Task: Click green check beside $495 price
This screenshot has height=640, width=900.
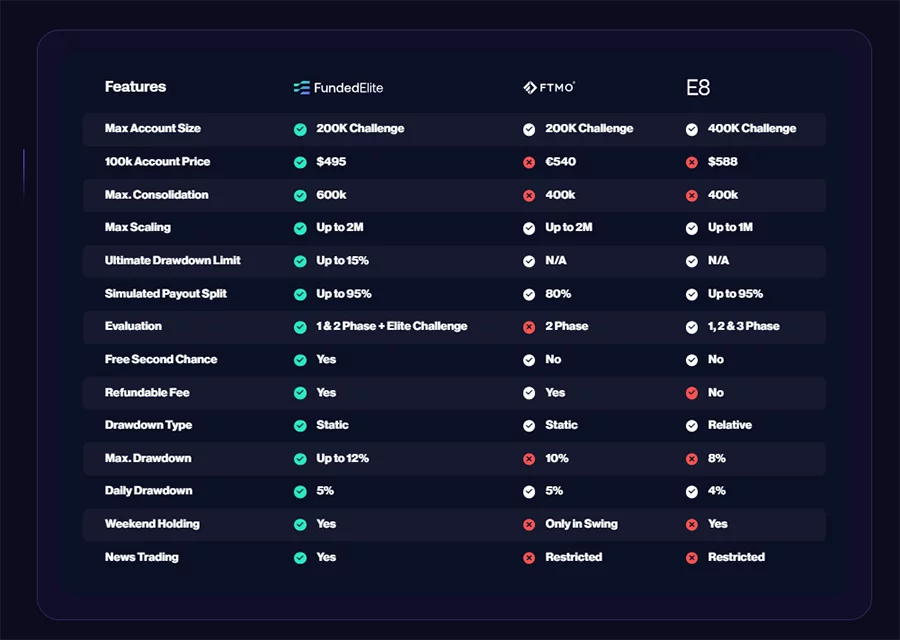Action: pyautogui.click(x=300, y=162)
